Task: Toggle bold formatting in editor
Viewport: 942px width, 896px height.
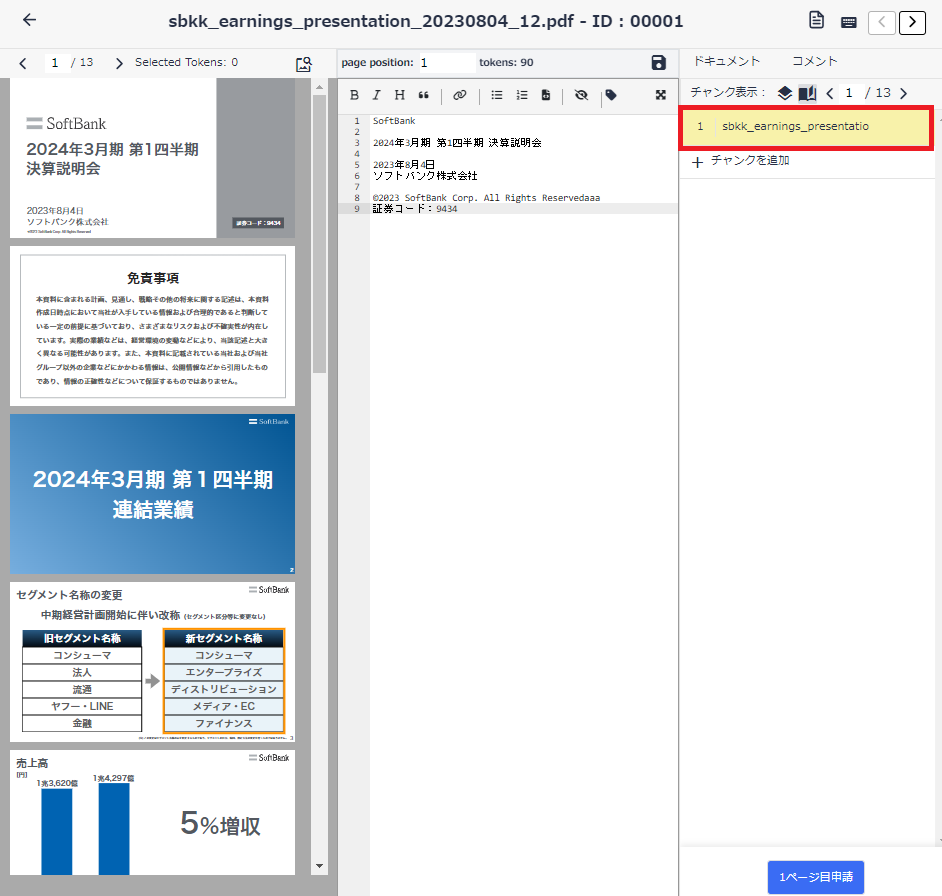Action: click(354, 95)
